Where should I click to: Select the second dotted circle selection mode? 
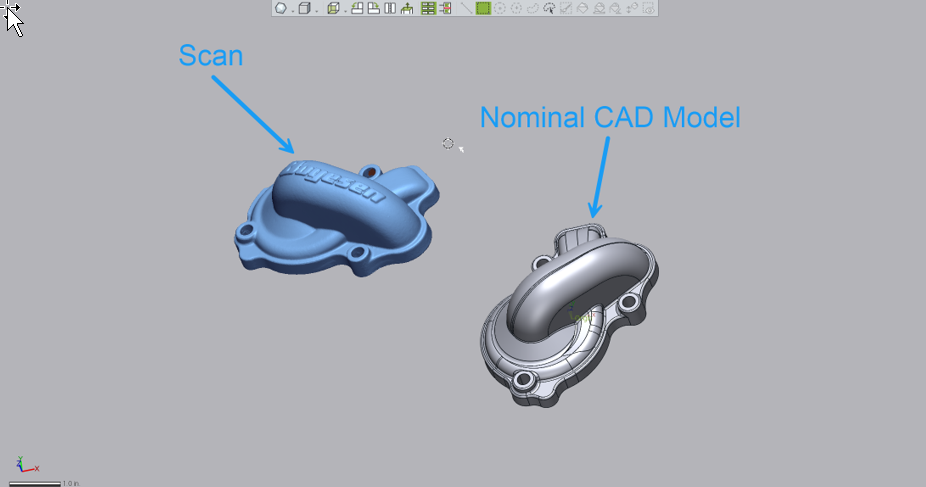516,8
